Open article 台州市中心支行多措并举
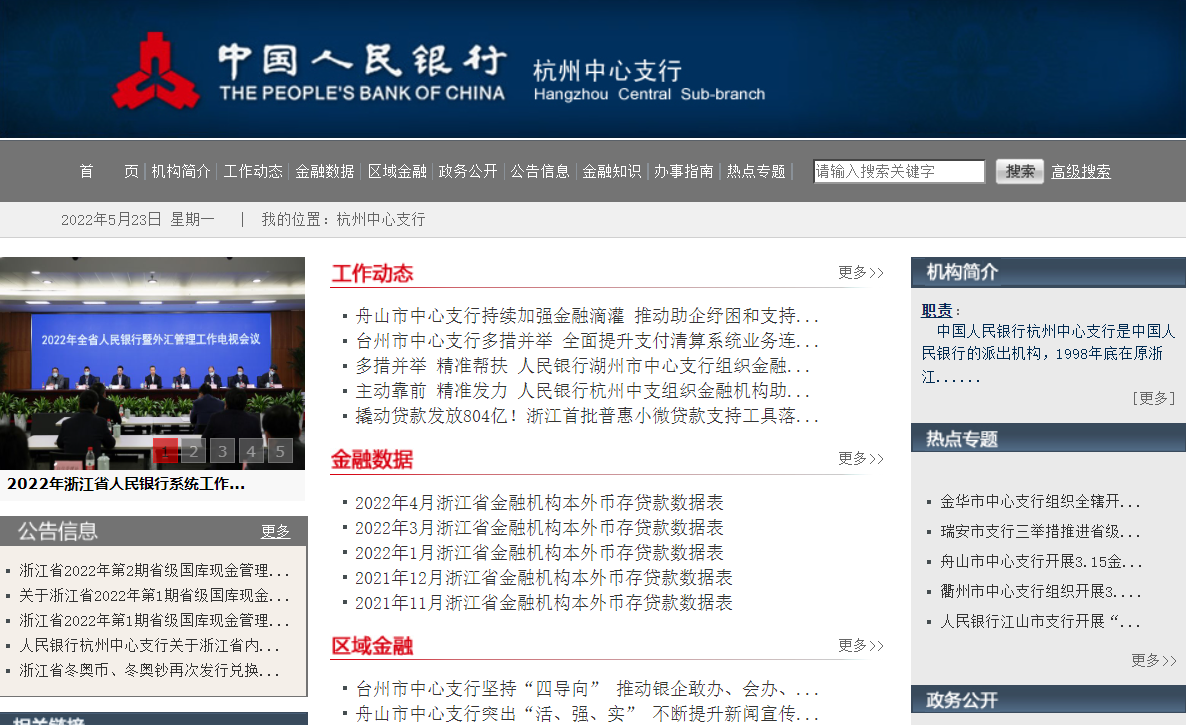 pos(587,341)
